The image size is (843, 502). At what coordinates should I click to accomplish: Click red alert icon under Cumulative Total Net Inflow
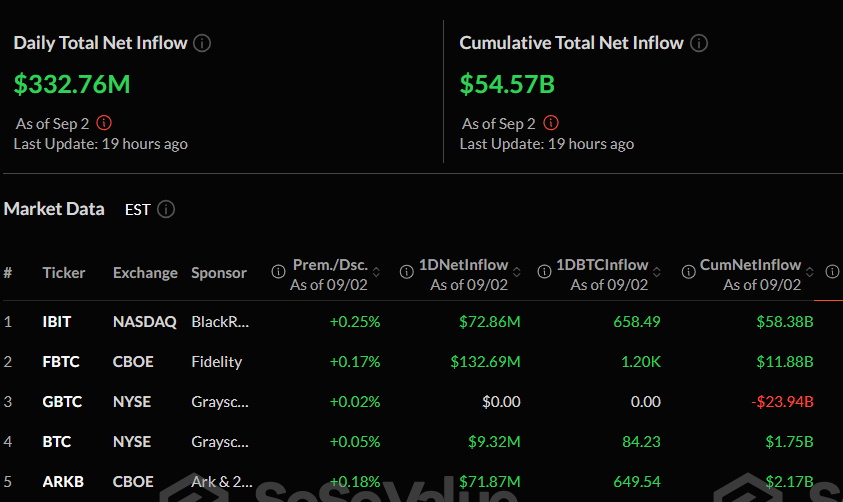[551, 123]
